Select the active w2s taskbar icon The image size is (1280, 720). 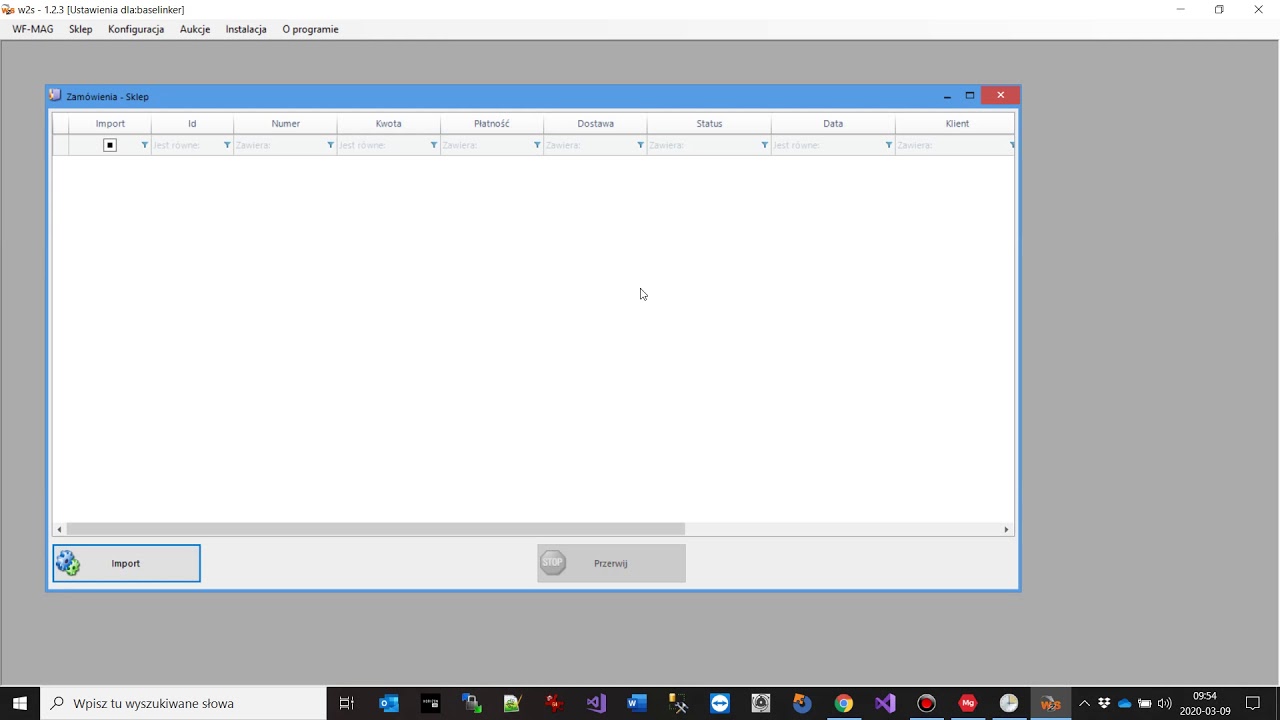coord(1050,703)
